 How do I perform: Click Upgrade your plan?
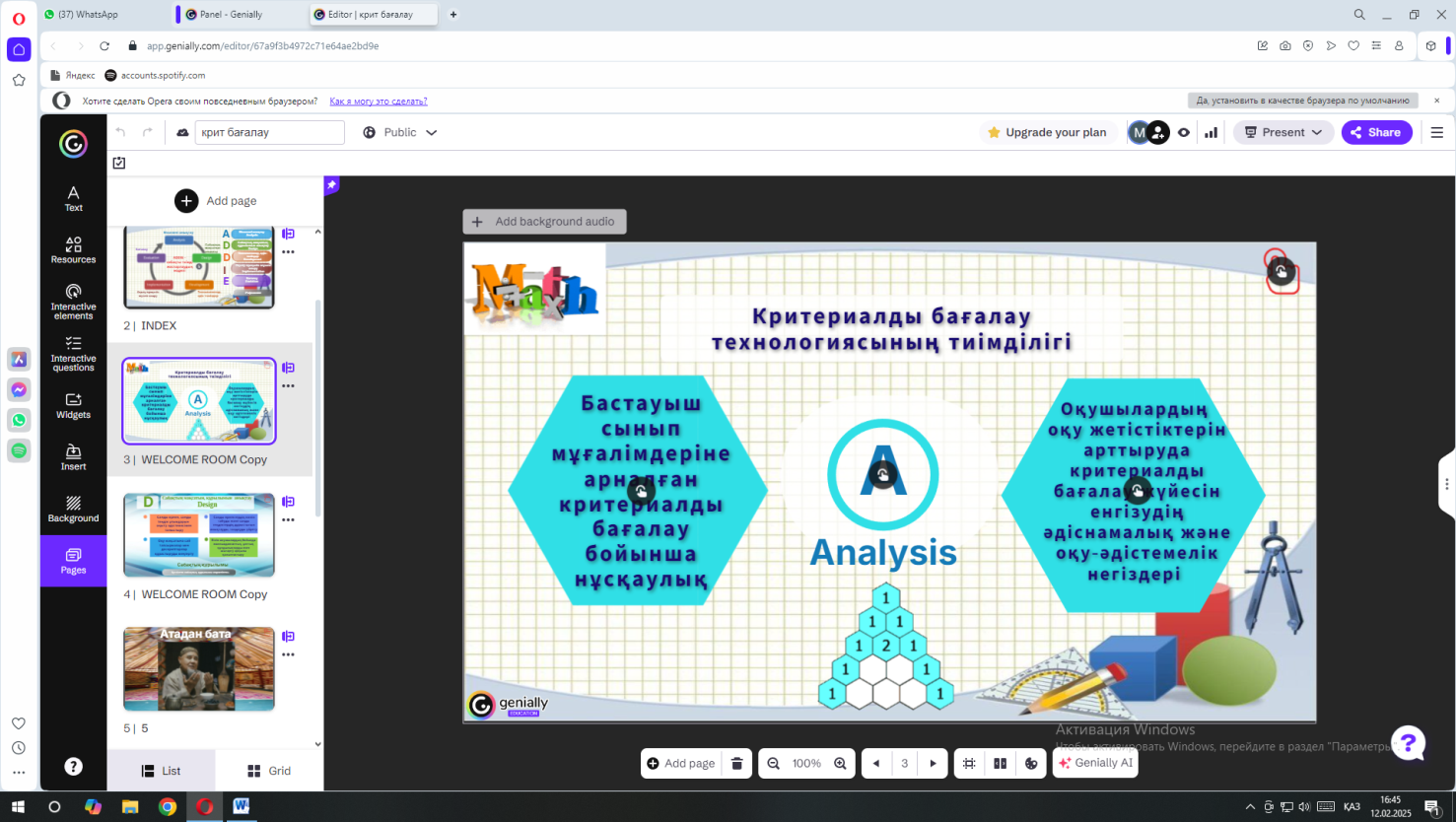1047,132
